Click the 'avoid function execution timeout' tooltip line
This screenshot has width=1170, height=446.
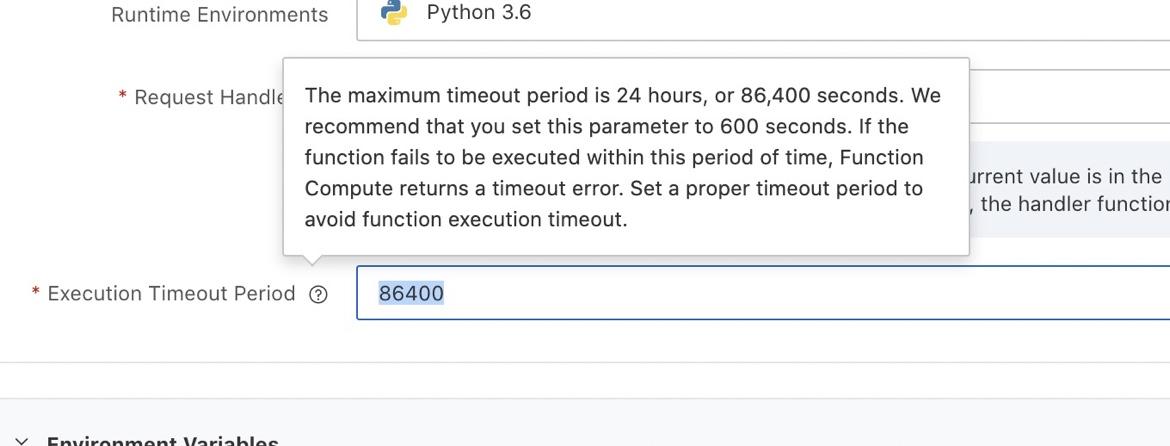pyautogui.click(x=465, y=219)
